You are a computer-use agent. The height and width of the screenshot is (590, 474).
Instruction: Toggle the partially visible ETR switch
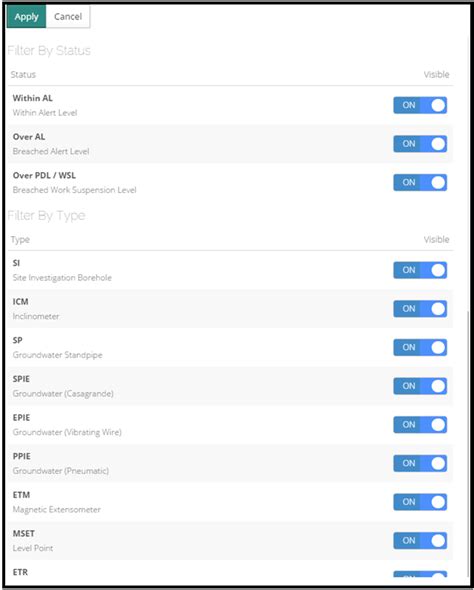(420, 575)
